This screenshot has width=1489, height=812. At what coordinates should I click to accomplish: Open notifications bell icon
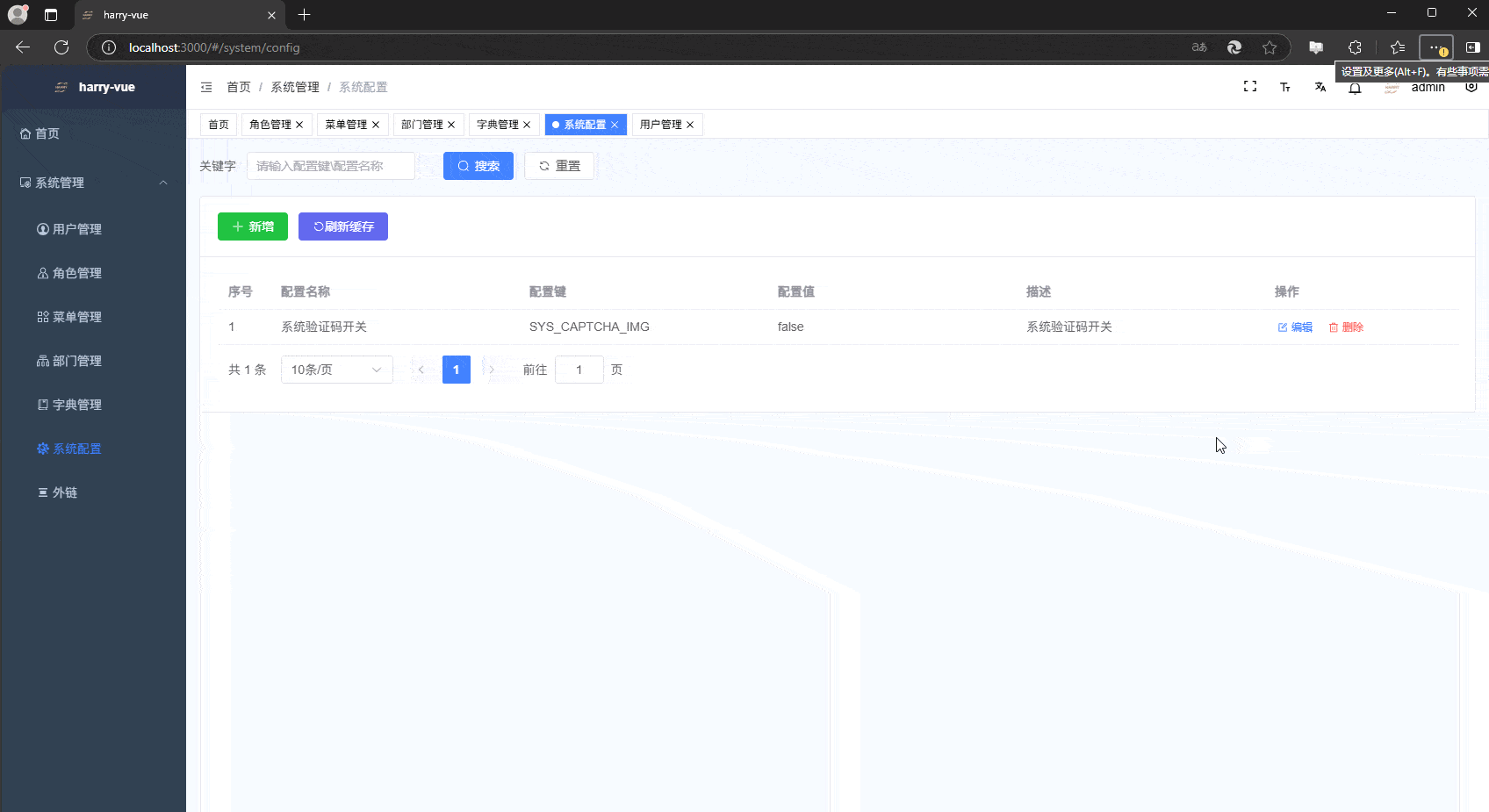coord(1355,88)
